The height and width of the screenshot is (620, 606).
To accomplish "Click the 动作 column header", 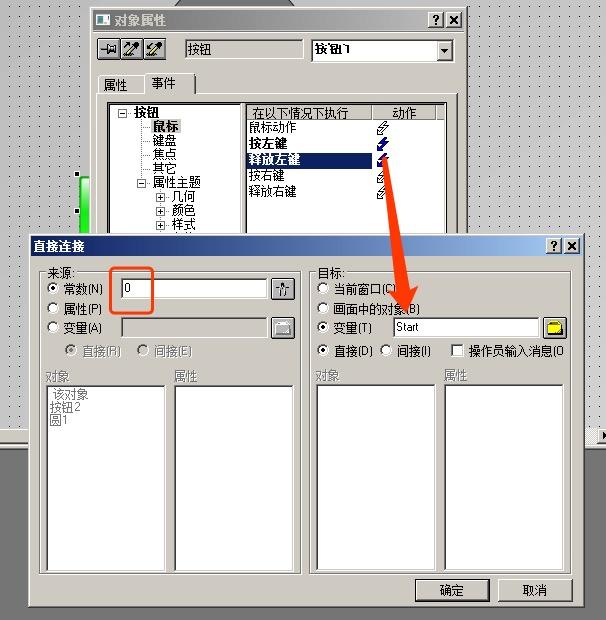I will pyautogui.click(x=404, y=113).
